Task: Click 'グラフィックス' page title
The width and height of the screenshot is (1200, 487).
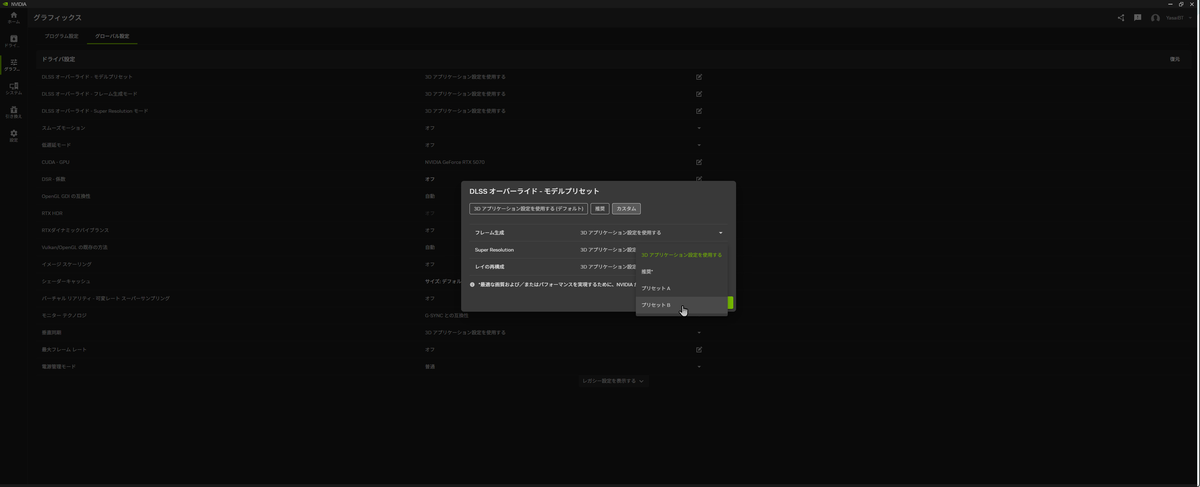Action: (x=58, y=18)
